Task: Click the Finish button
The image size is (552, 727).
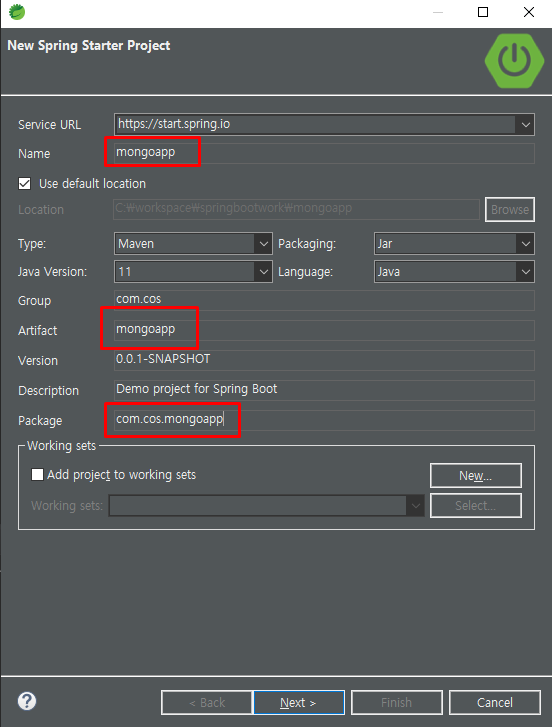Action: 397,703
